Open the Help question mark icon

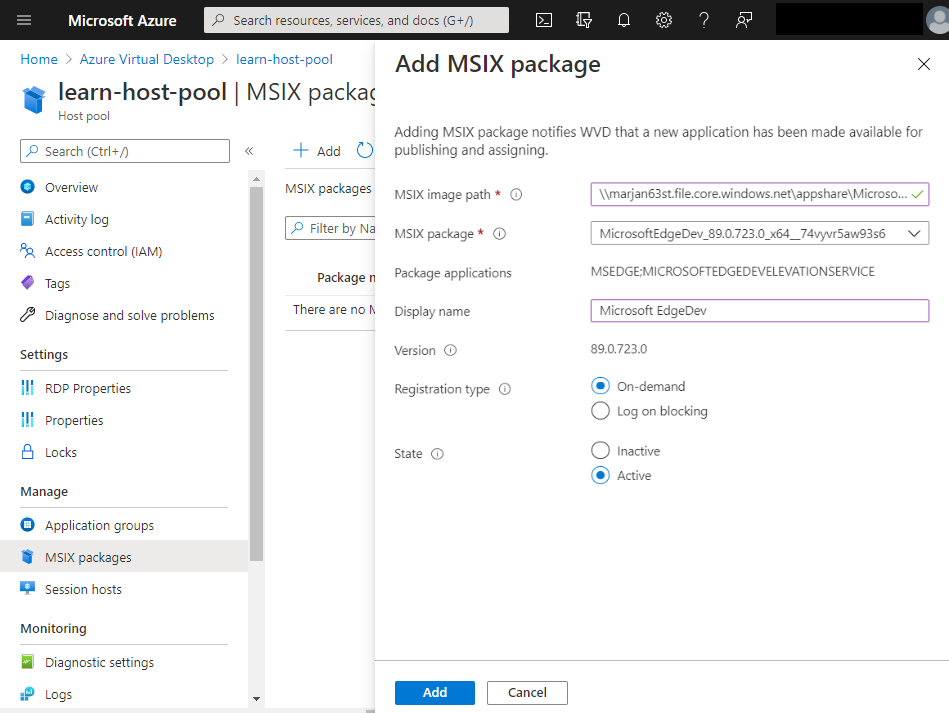tap(703, 20)
